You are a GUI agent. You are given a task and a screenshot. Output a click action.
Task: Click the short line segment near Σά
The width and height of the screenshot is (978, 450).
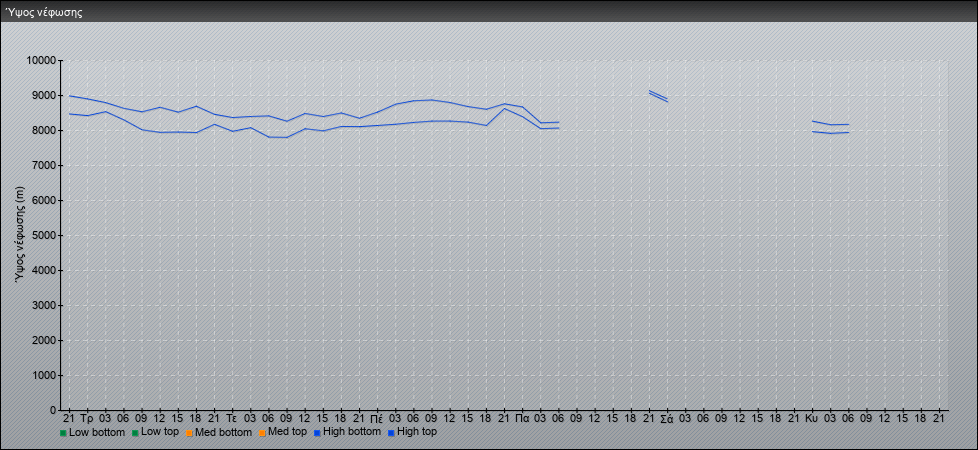click(658, 96)
